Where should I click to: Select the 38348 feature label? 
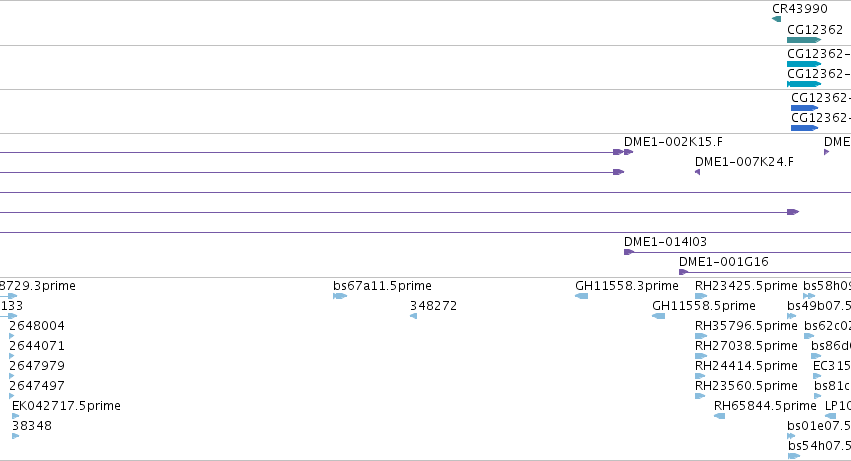[x=31, y=426]
